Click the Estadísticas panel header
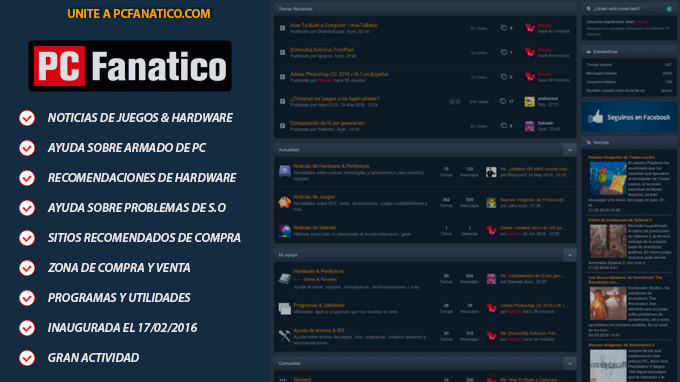The height and width of the screenshot is (382, 680). 629,52
